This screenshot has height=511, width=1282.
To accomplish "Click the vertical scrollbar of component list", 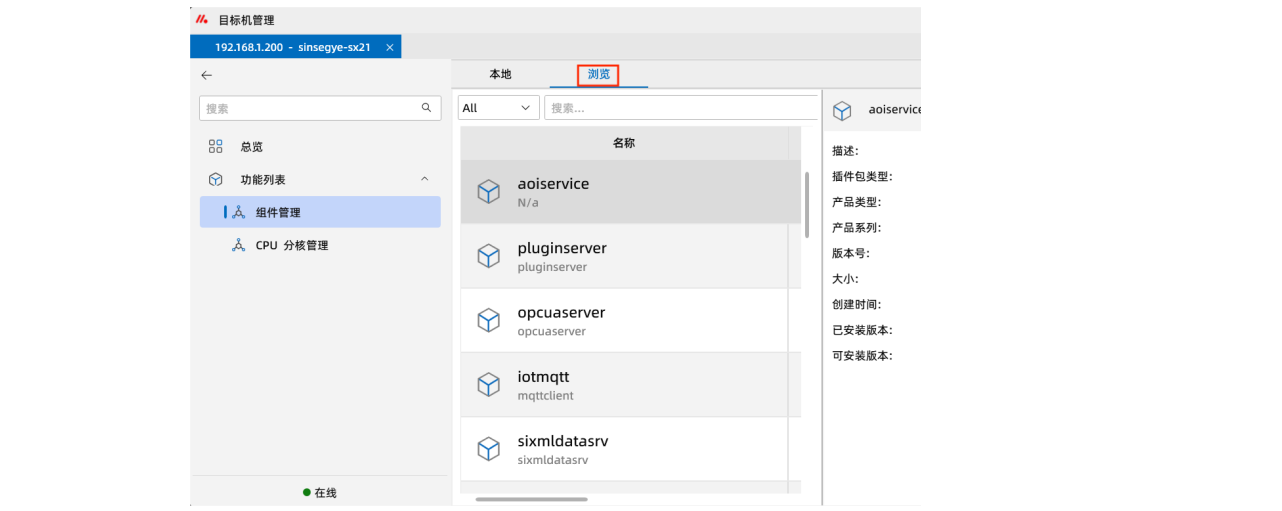I will (807, 205).
